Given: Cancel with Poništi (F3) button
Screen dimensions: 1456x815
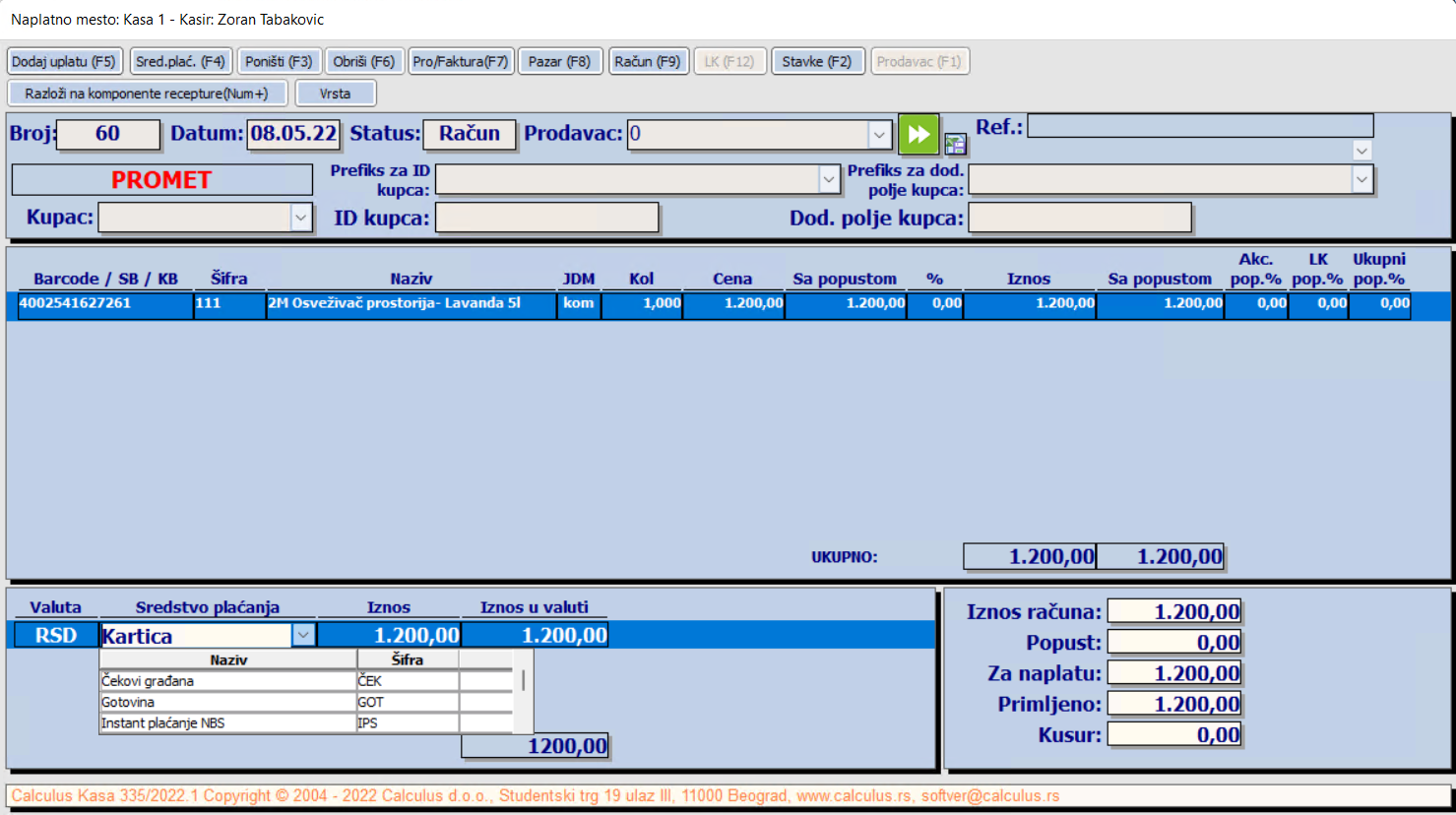Looking at the screenshot, I should (279, 61).
